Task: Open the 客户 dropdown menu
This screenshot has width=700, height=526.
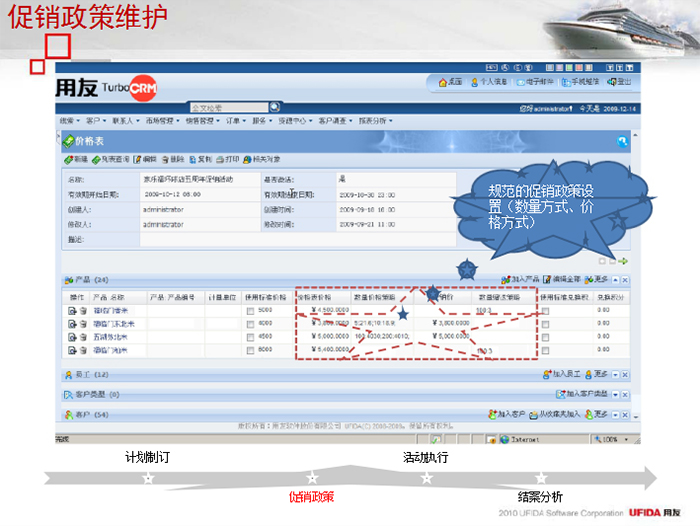Action: point(96,121)
